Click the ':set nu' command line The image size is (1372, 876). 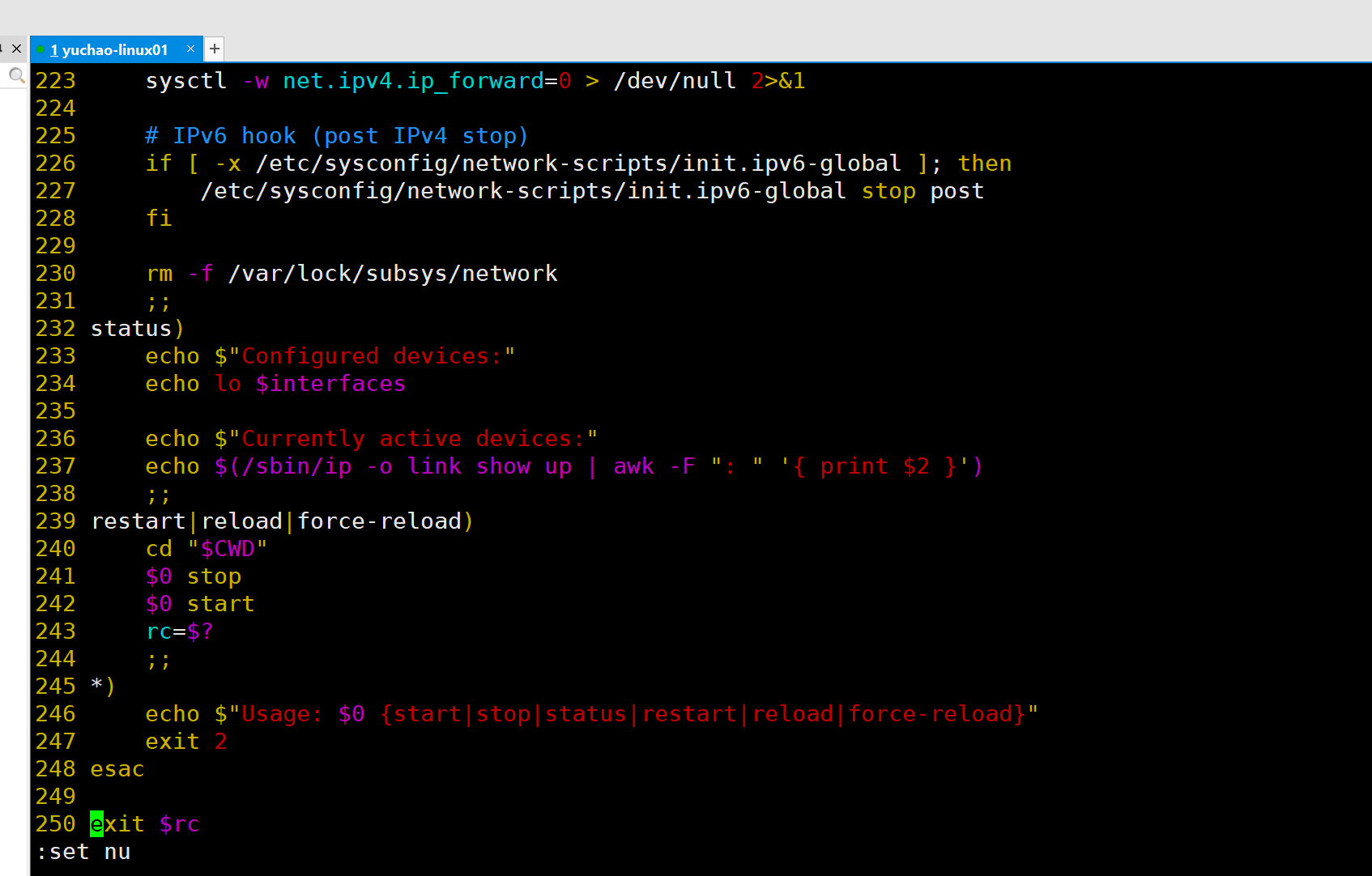click(x=83, y=852)
